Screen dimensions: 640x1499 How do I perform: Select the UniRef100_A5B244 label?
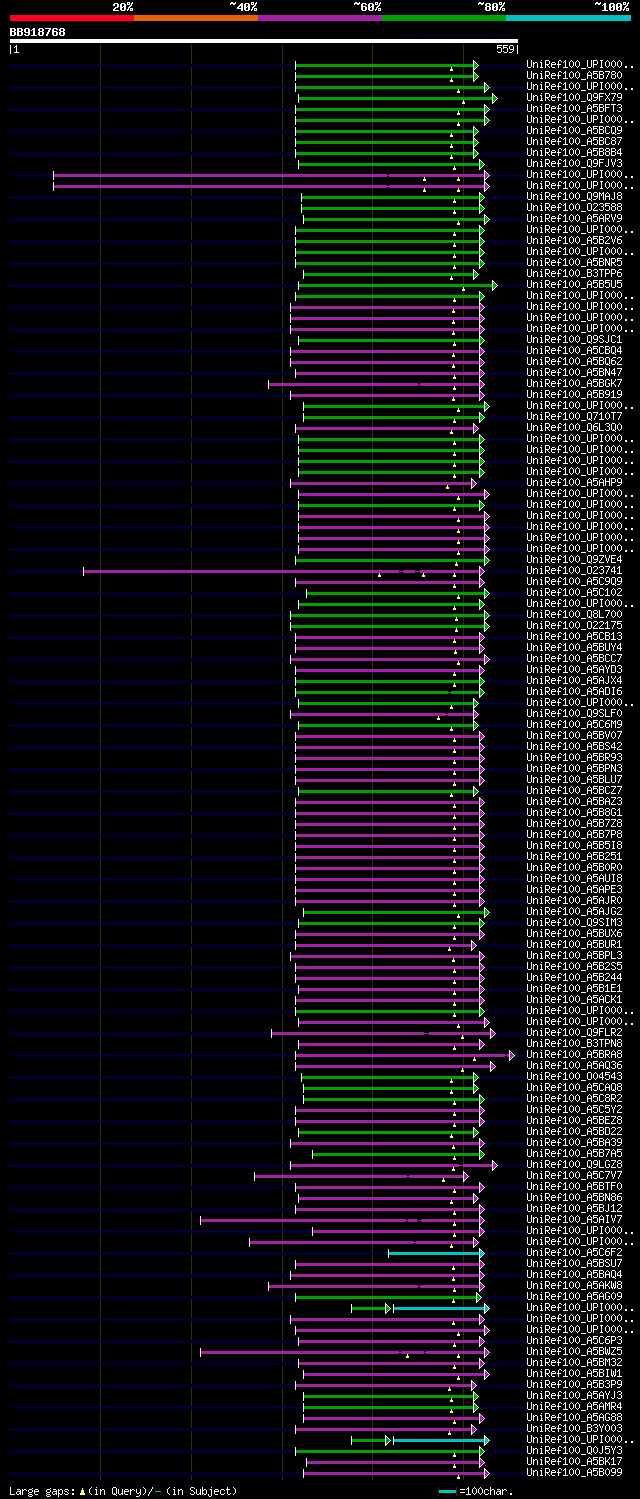click(574, 977)
